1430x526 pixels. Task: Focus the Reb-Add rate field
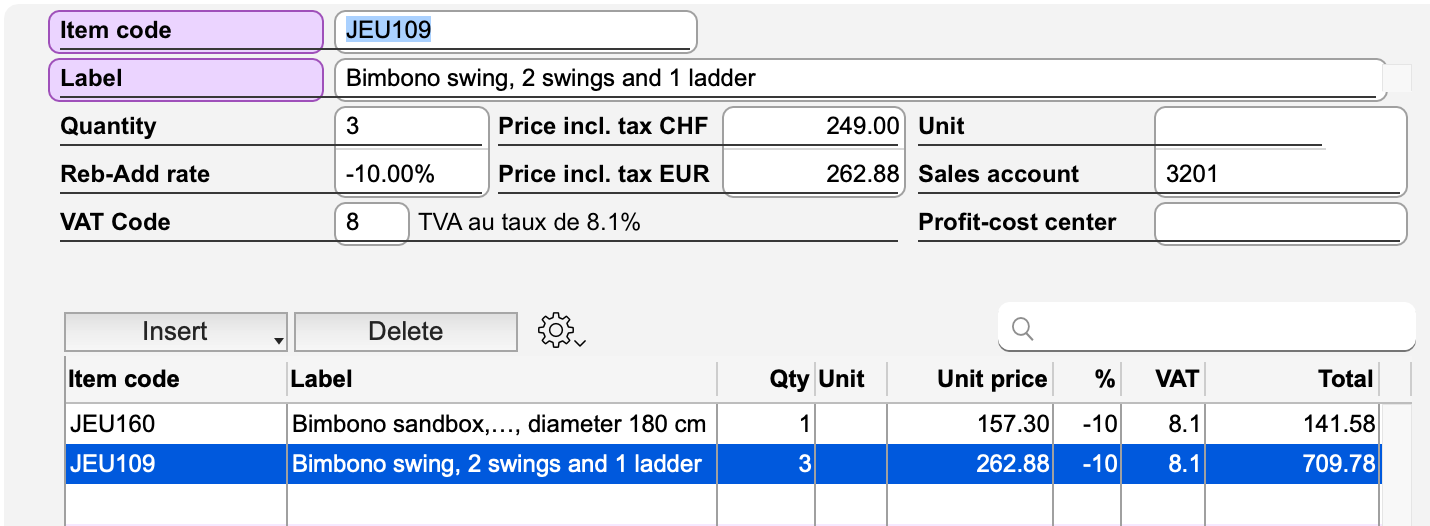click(411, 174)
